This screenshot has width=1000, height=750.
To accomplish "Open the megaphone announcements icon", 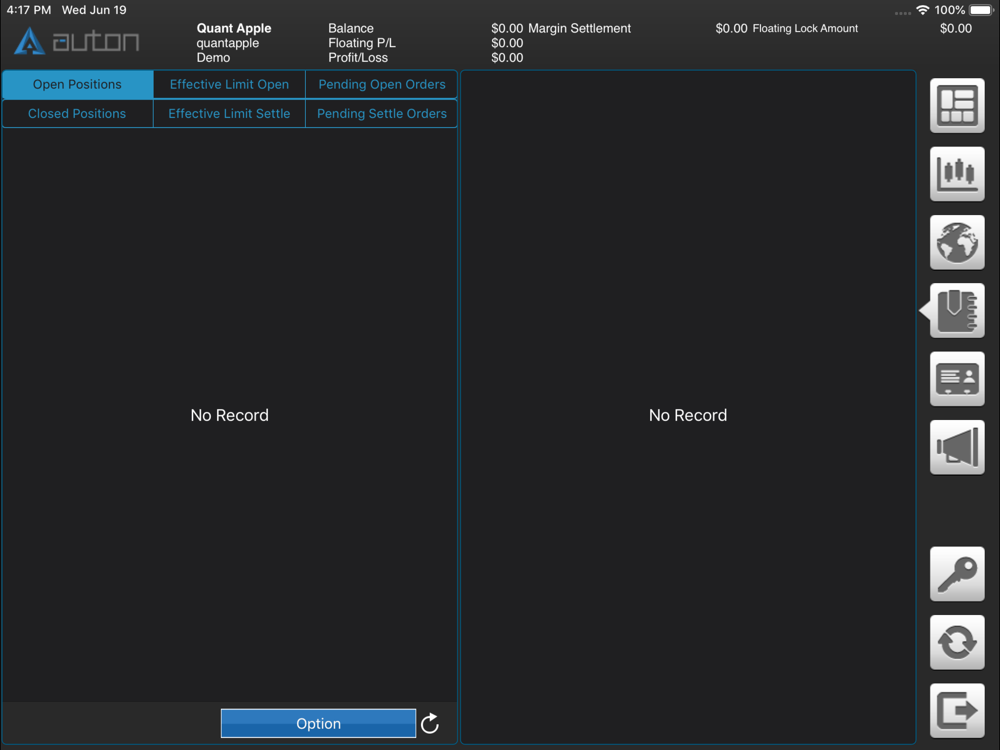I will (x=957, y=447).
